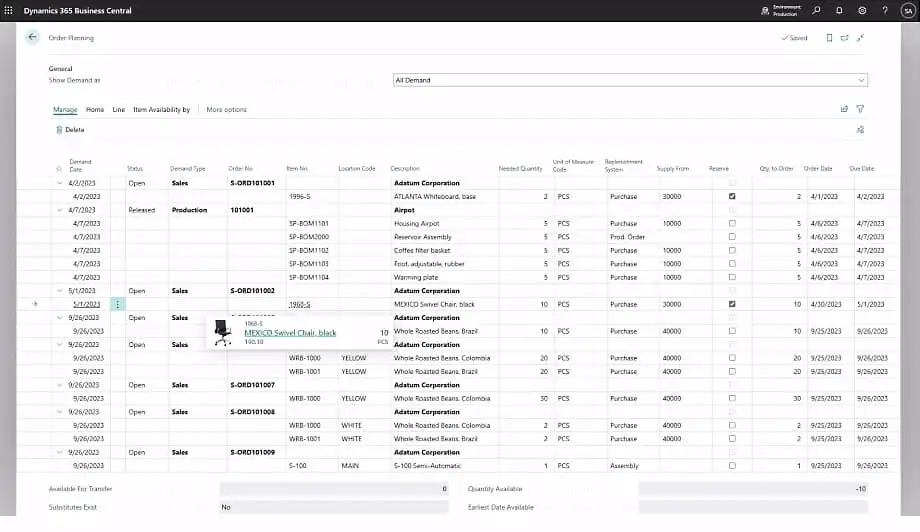The width and height of the screenshot is (920, 532).
Task: Click the Quantity Available field
Action: (753, 489)
